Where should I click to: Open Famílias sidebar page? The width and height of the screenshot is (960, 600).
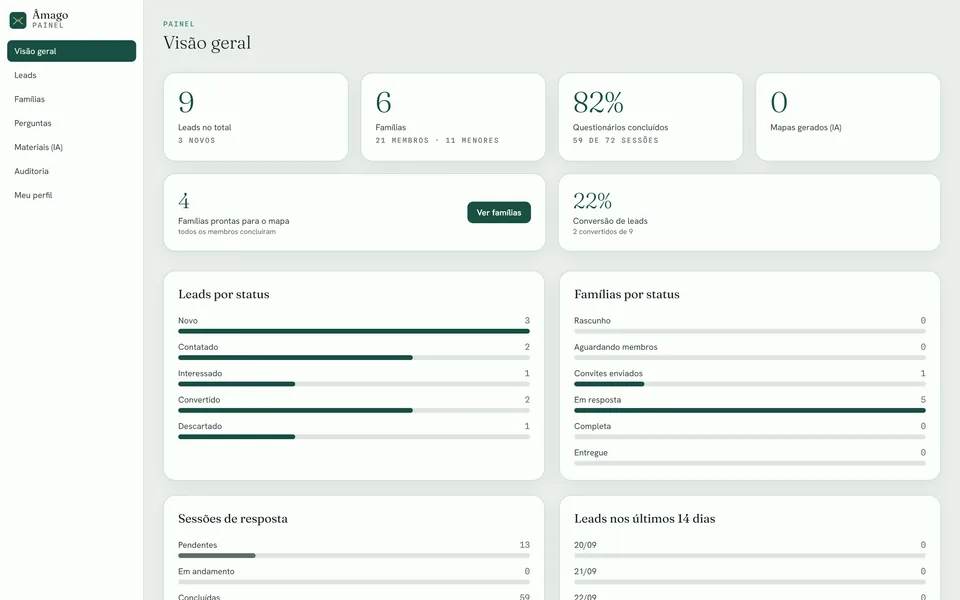pyautogui.click(x=72, y=99)
